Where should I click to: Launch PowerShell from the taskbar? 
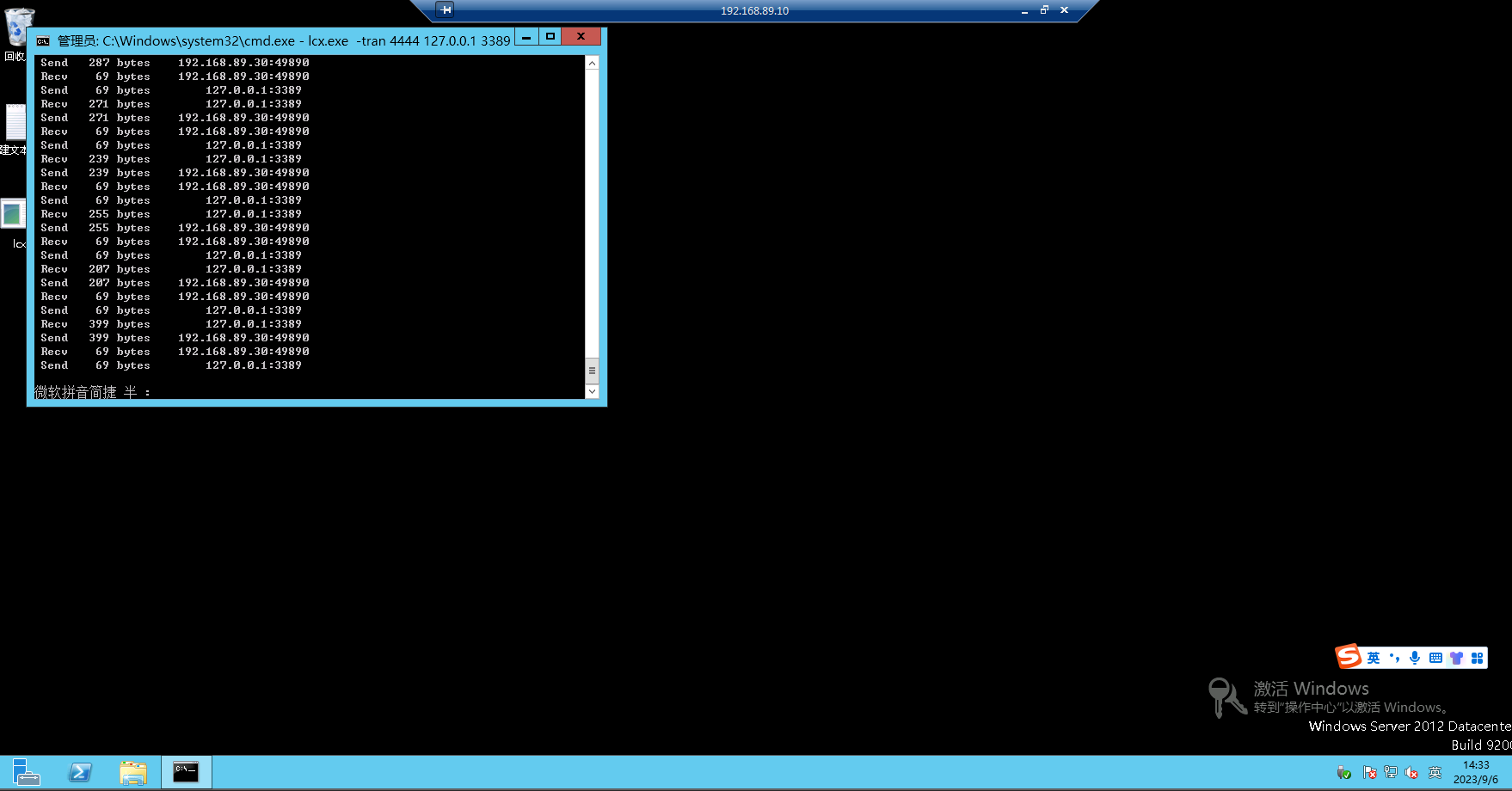[x=80, y=772]
